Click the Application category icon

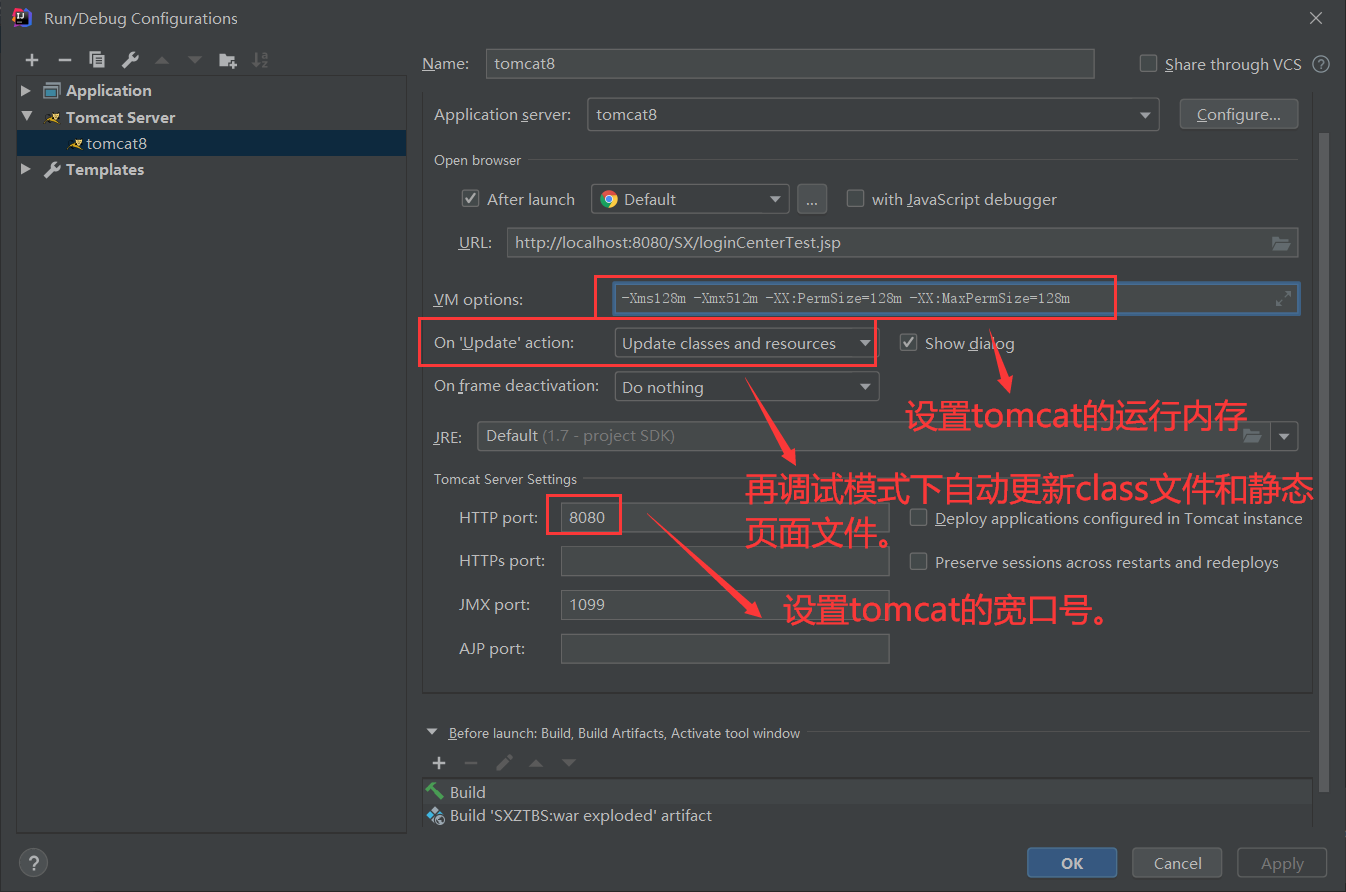pos(53,90)
